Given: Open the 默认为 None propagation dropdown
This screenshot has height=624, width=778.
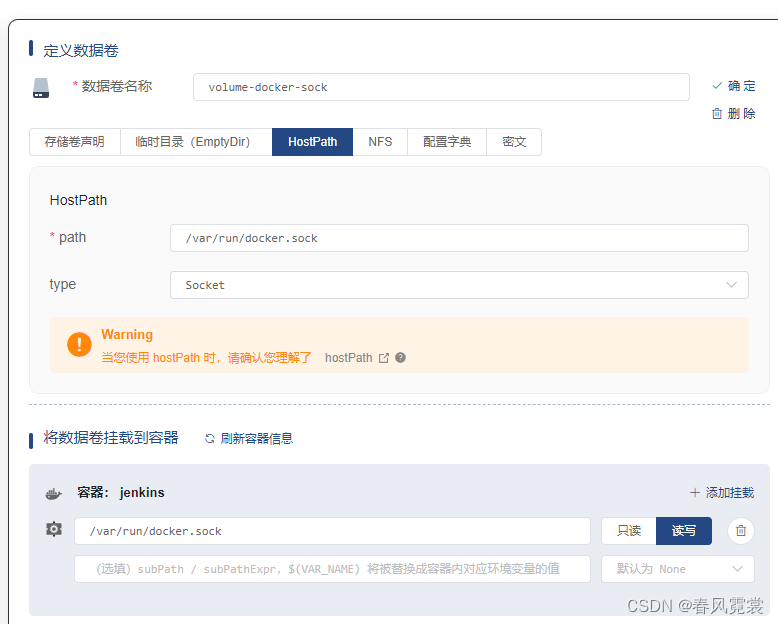Looking at the screenshot, I should (678, 569).
